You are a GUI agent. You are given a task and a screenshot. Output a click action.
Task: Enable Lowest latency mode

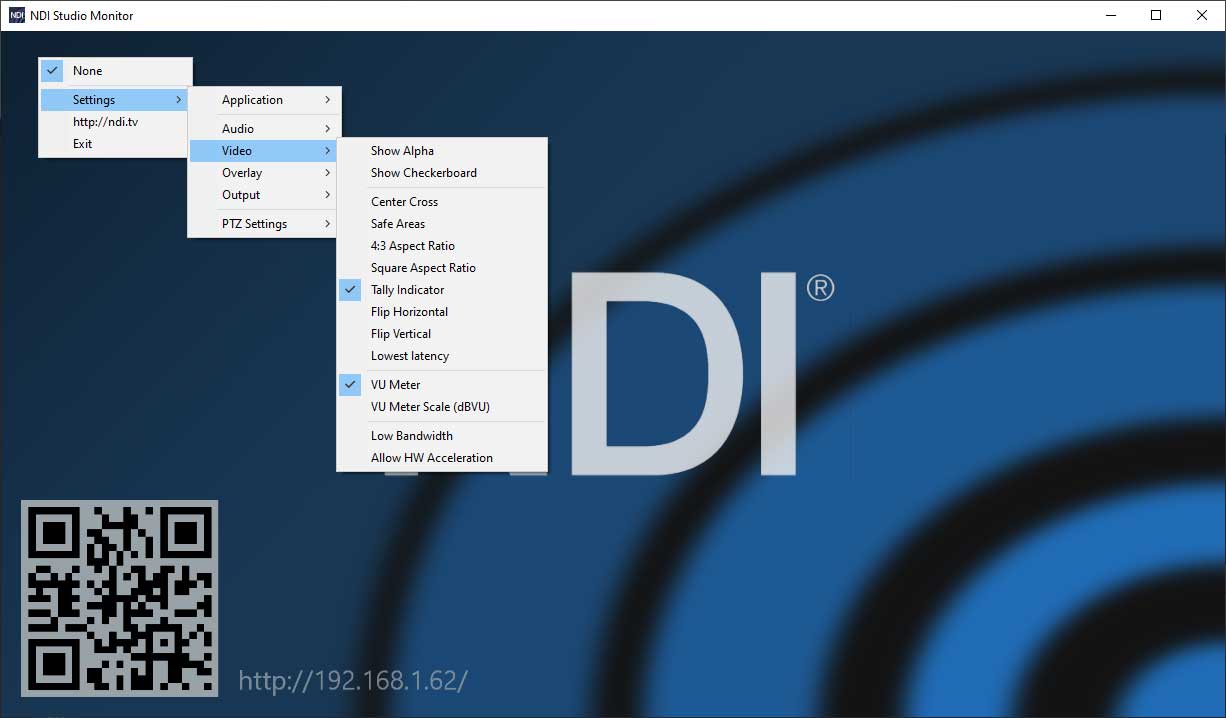[x=442, y=356]
